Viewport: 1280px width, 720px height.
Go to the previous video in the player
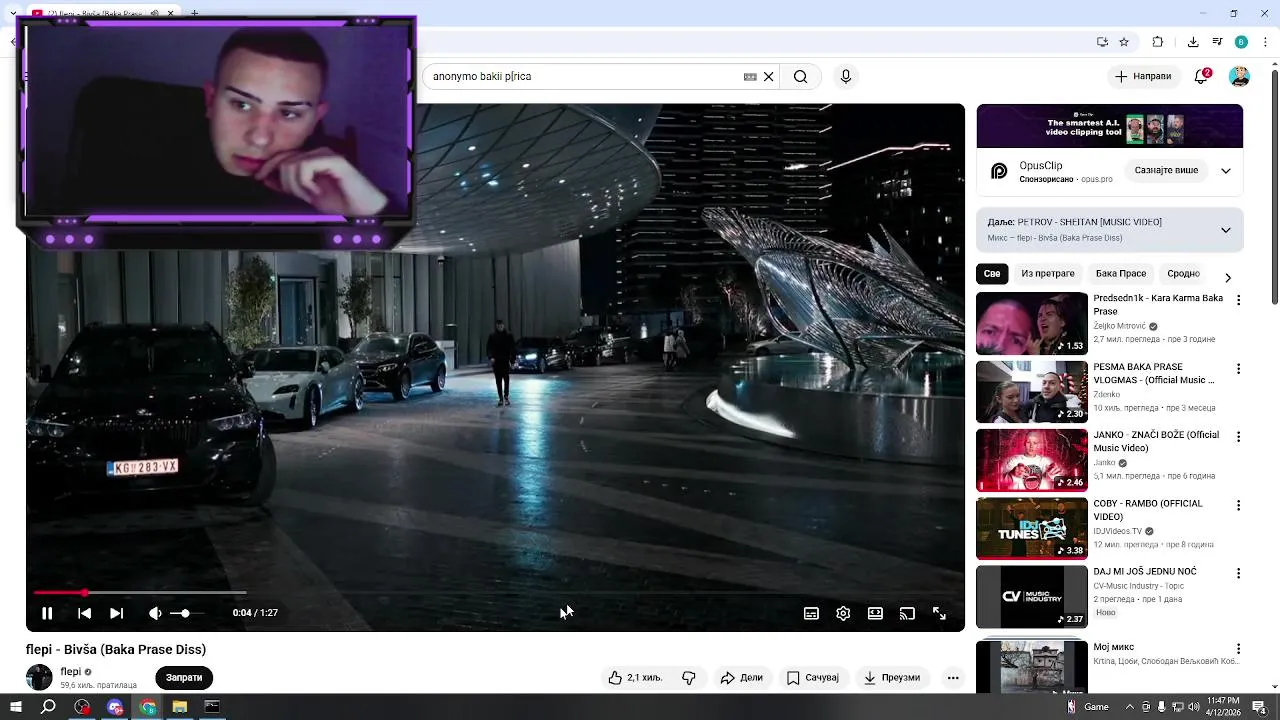tap(84, 613)
